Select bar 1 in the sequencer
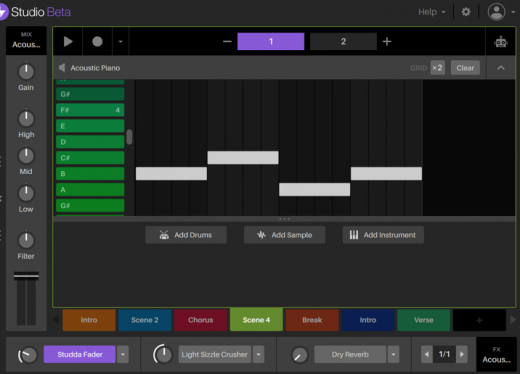Viewport: 520px width, 374px height. point(271,41)
